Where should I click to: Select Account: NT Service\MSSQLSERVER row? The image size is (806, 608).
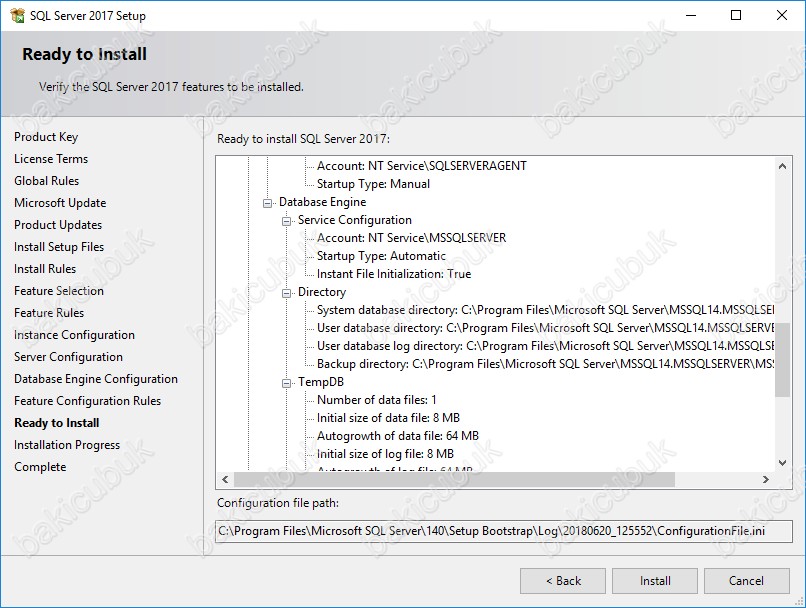pyautogui.click(x=412, y=238)
